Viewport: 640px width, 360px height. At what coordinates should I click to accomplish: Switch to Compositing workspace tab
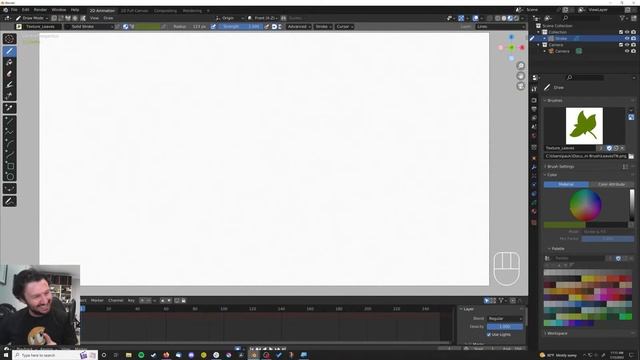pyautogui.click(x=165, y=11)
